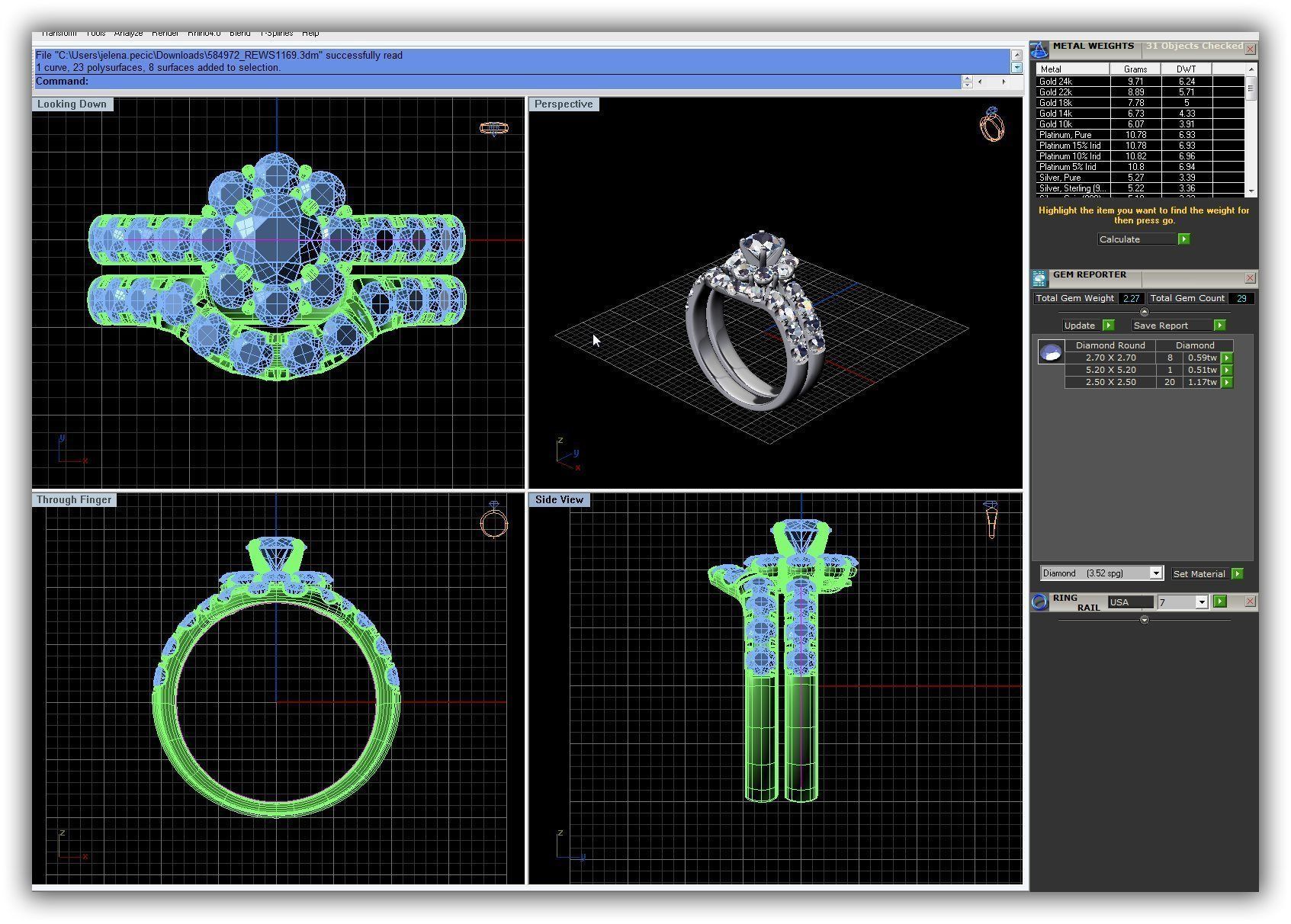Click the Metal Weights panel scale icon

(1039, 50)
